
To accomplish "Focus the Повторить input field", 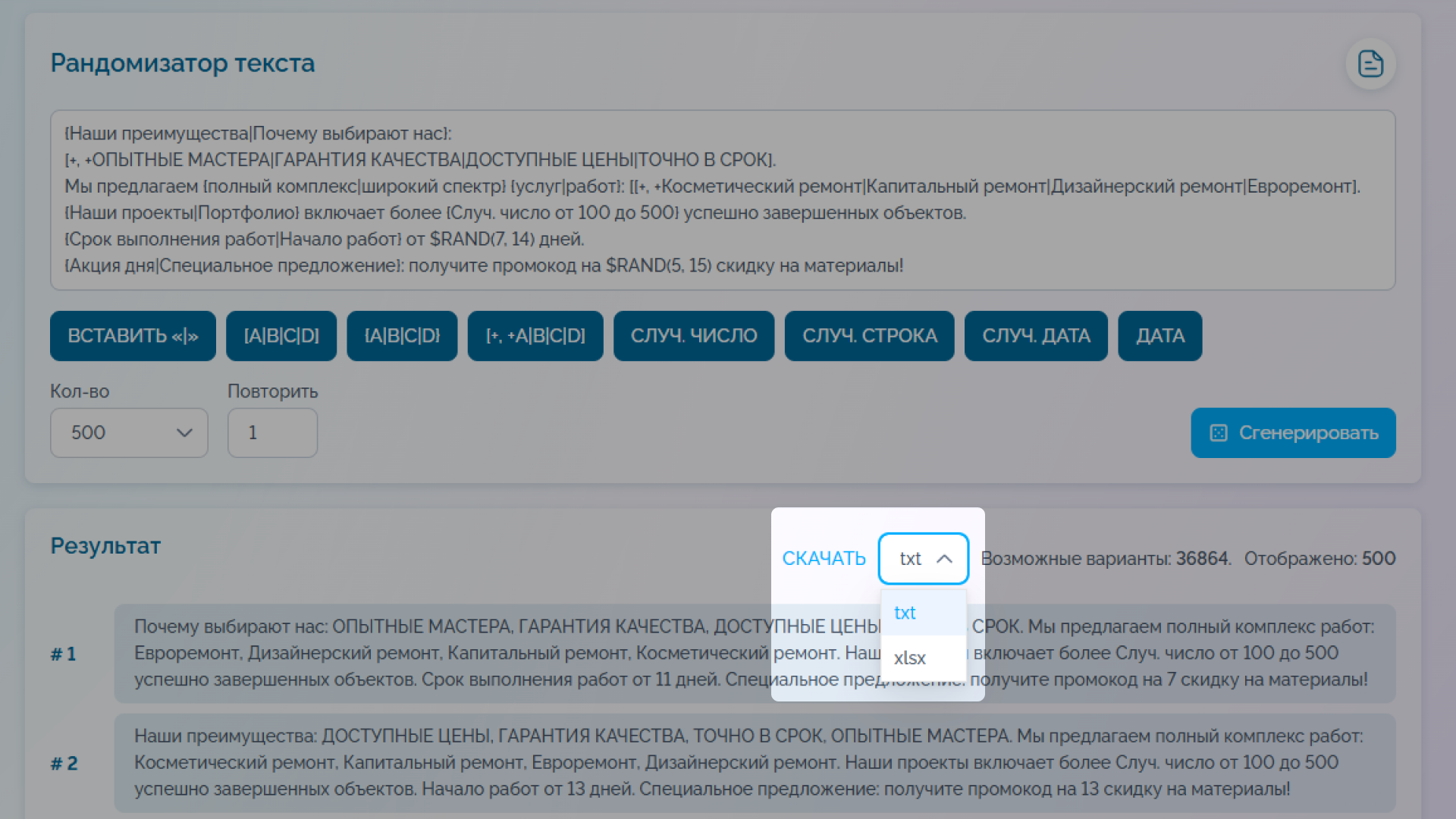I will [x=272, y=433].
